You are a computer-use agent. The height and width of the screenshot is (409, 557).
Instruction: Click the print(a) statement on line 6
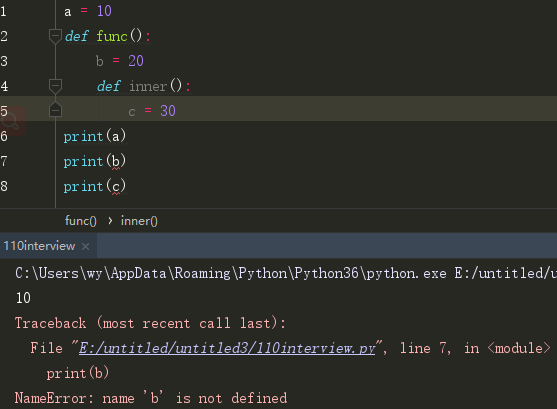(95, 136)
